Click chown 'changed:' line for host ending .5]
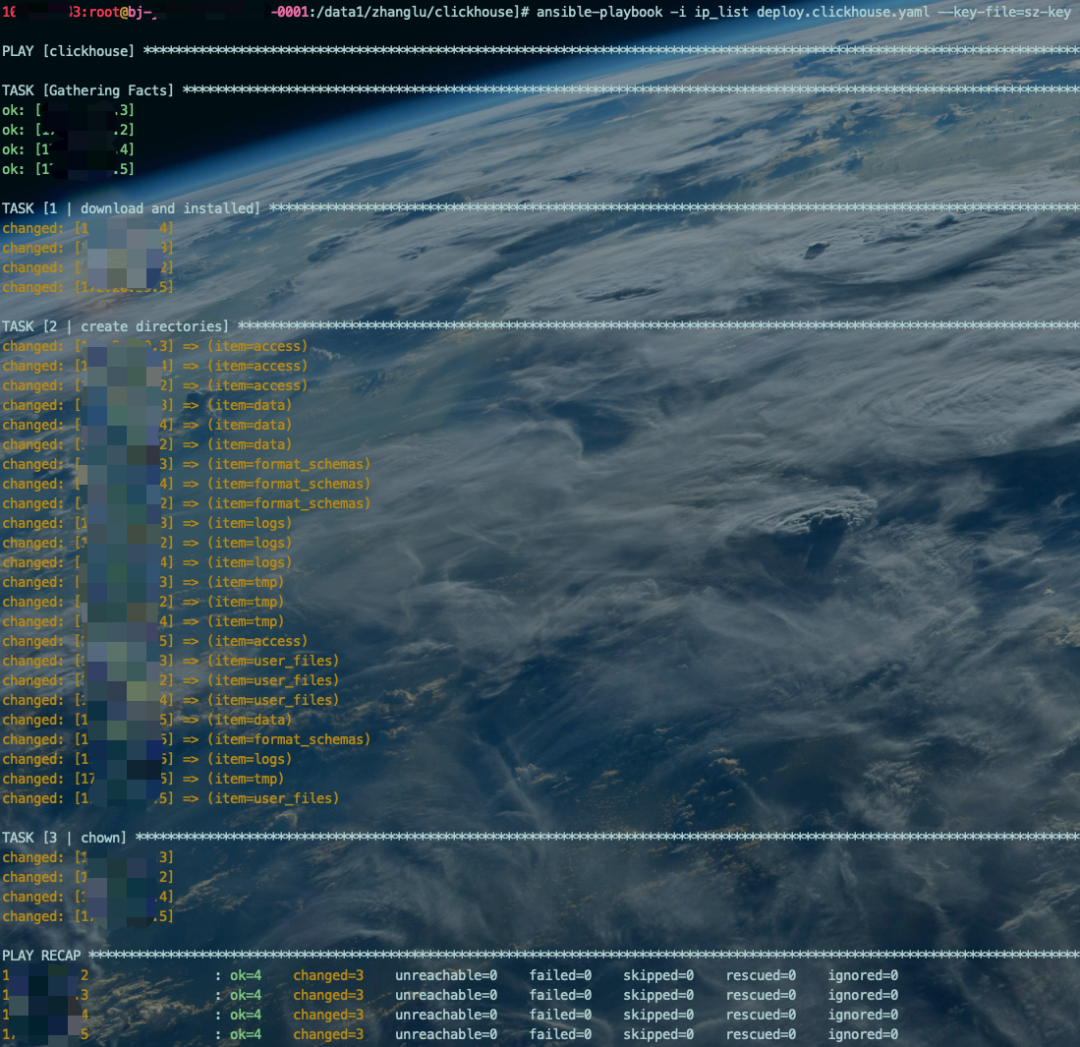Screen dimensions: 1080x1047 click(x=87, y=916)
